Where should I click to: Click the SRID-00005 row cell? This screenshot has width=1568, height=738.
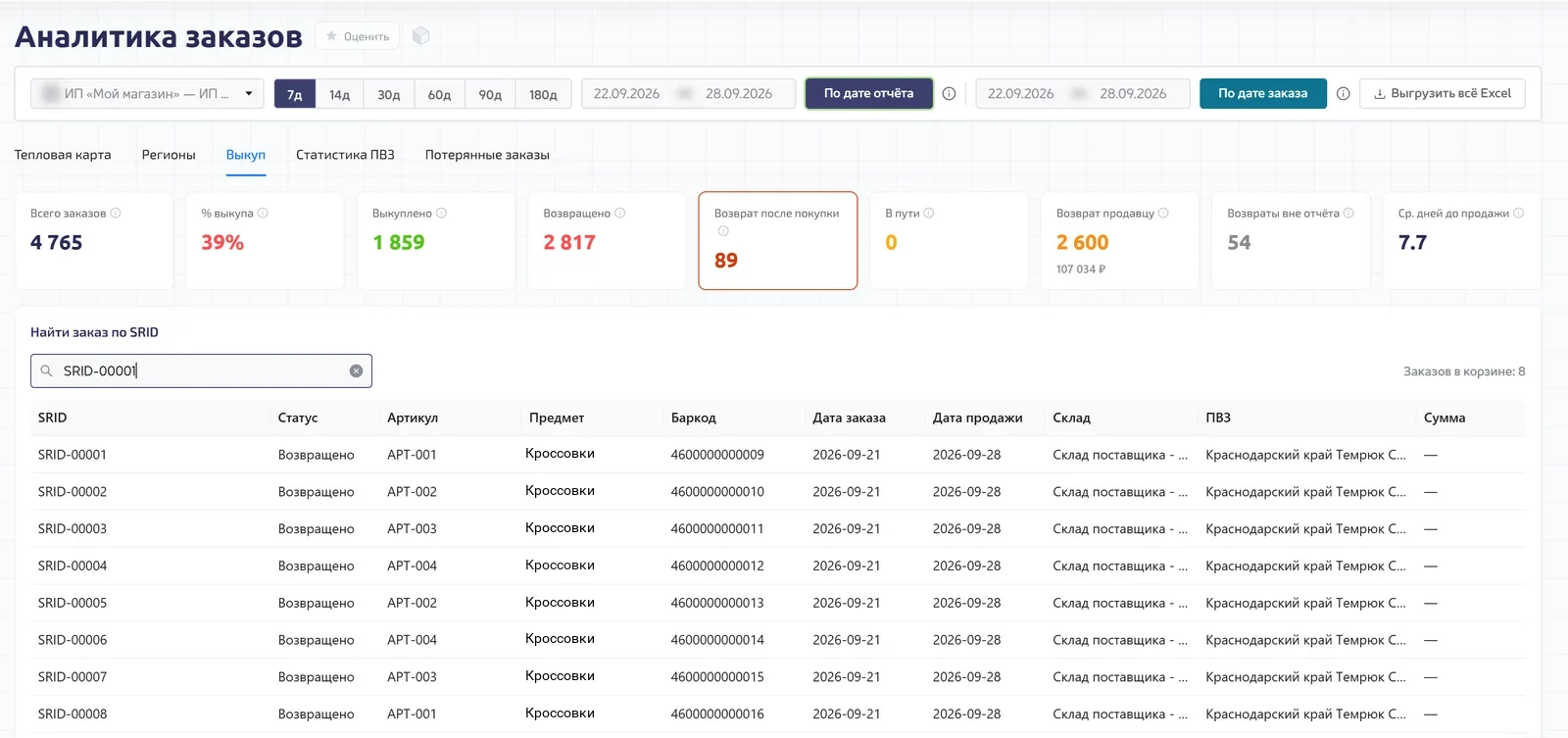[73, 603]
